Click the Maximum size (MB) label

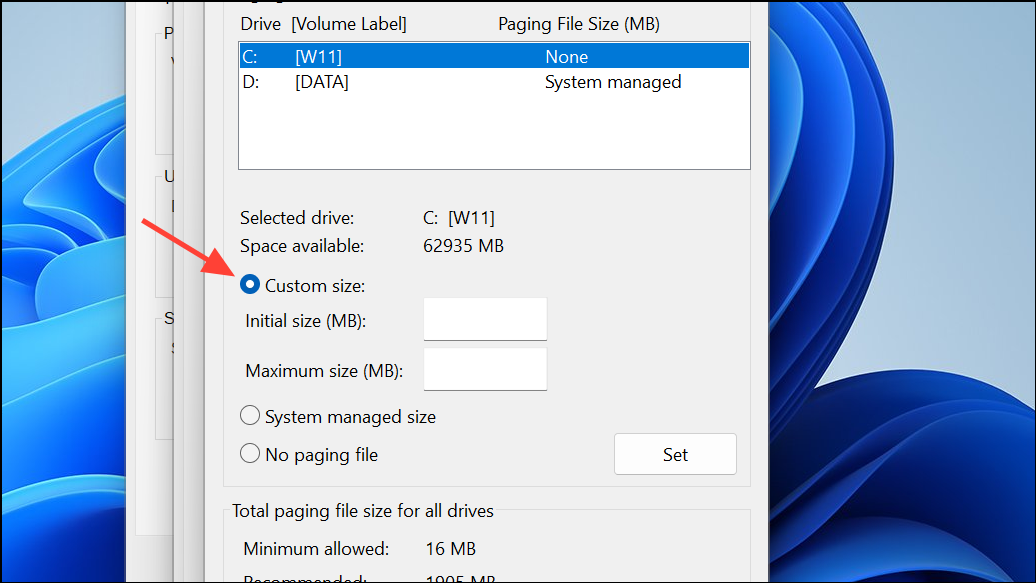(x=323, y=371)
